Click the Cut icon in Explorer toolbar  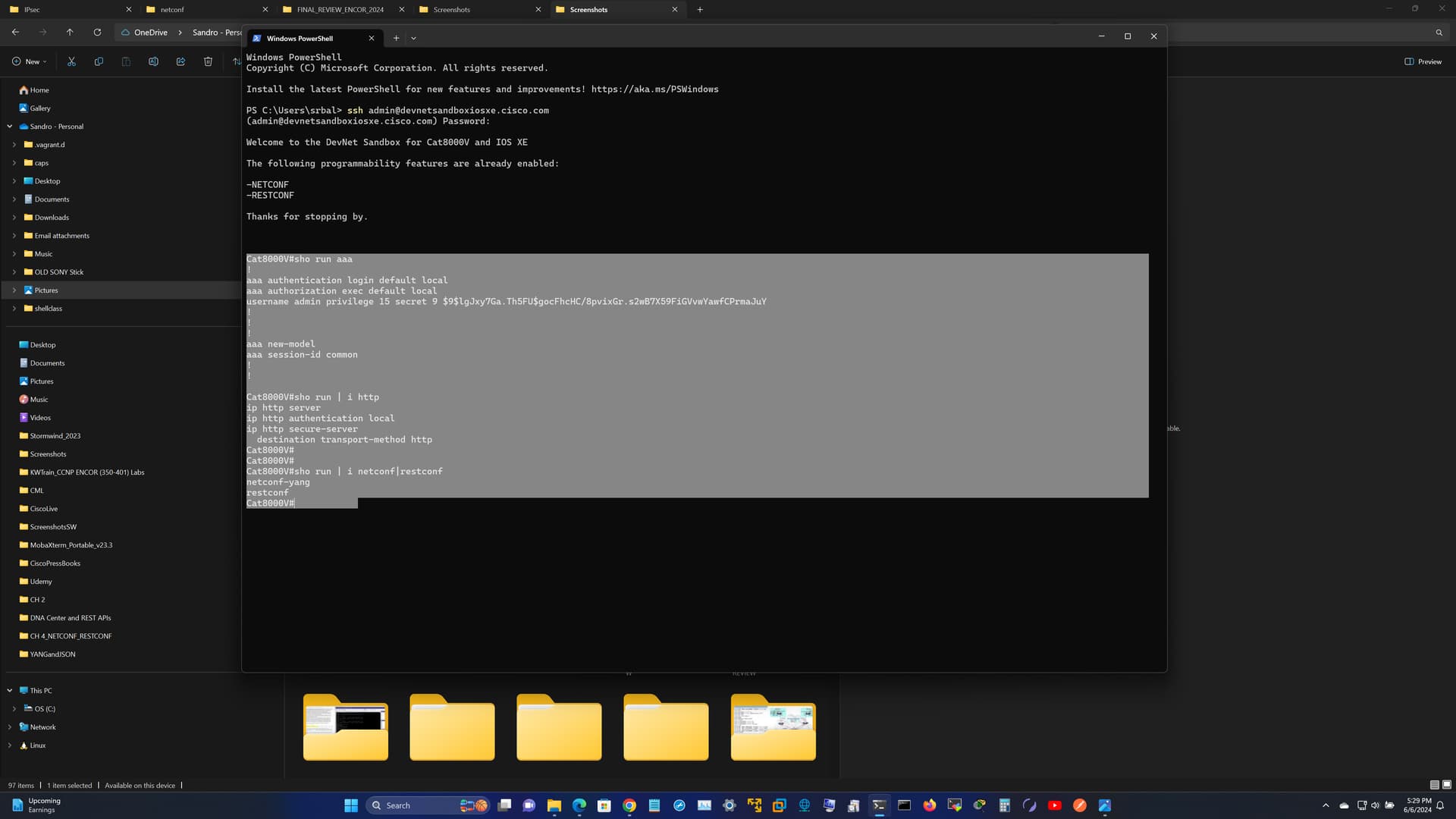point(71,61)
